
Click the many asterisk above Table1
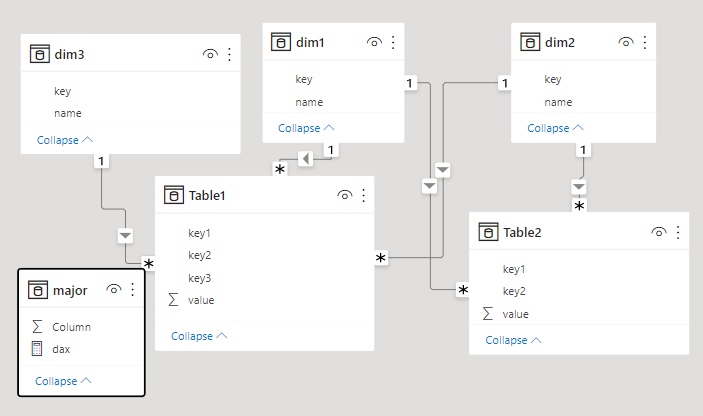coord(280,169)
